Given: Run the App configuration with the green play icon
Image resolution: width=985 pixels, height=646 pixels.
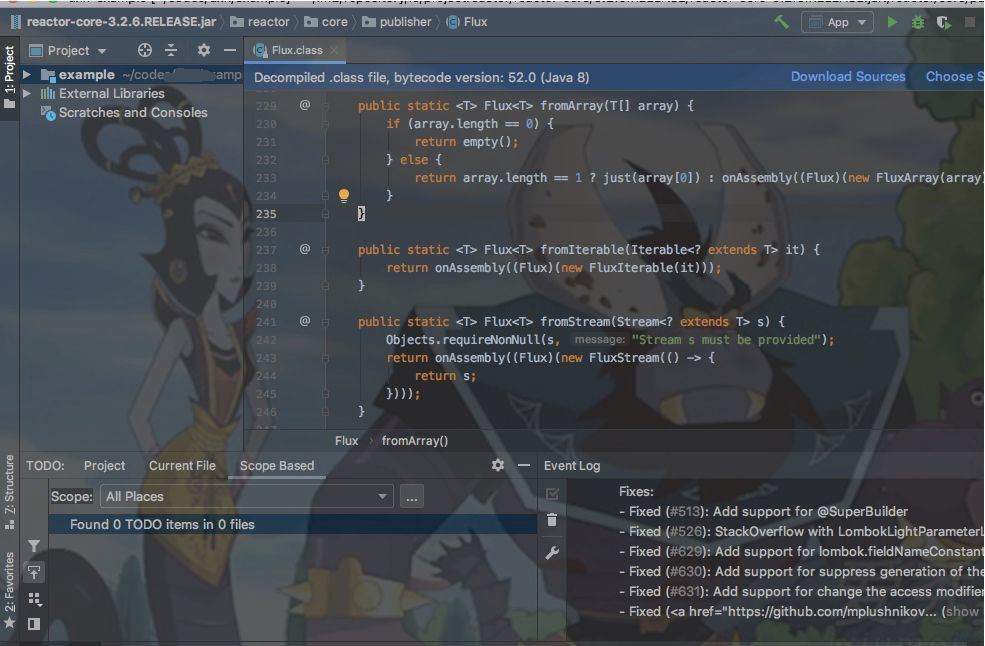Looking at the screenshot, I should [891, 22].
